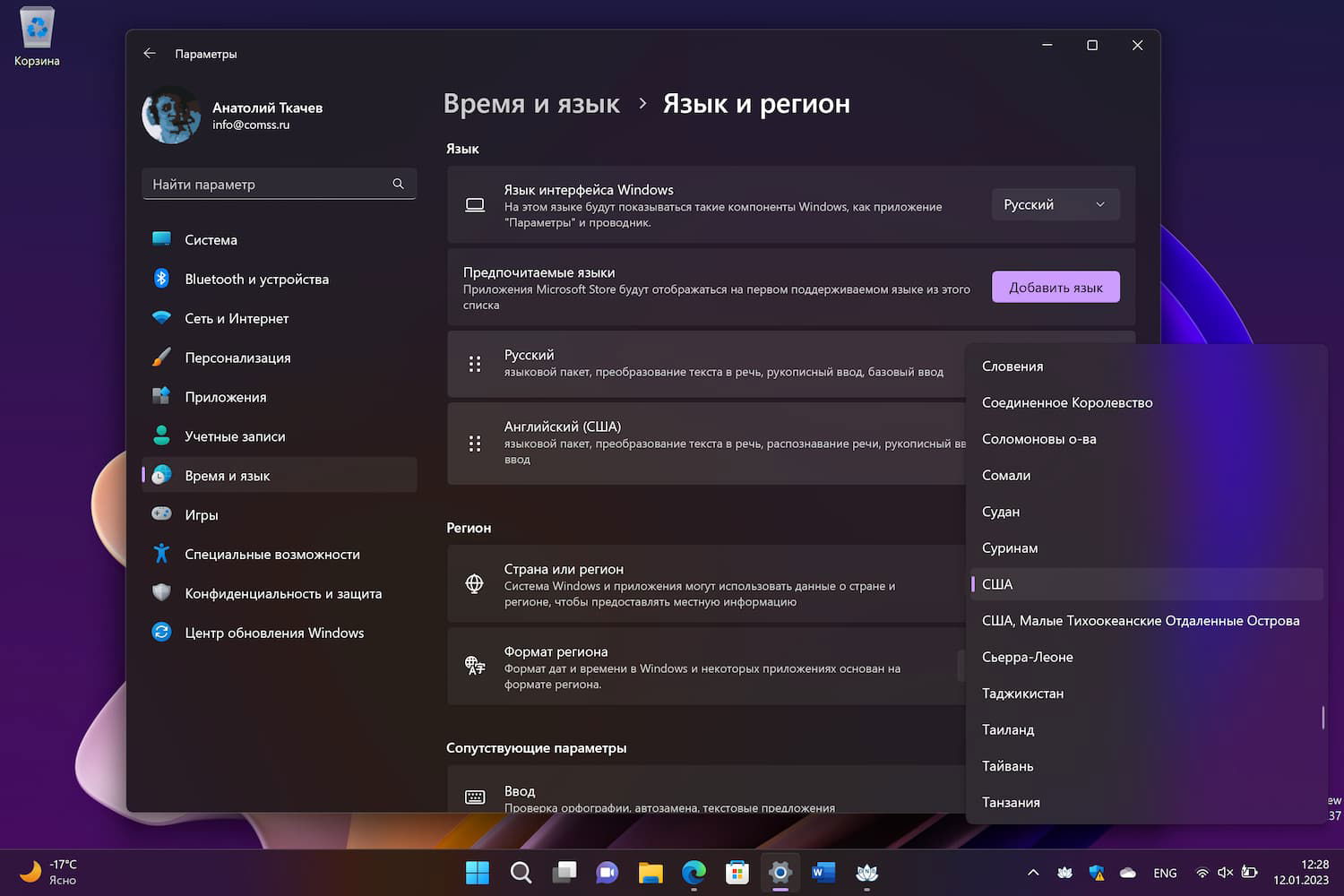This screenshot has width=1344, height=896.
Task: Click the laptop icon beside Язык интерфейса Windows
Action: (x=475, y=205)
